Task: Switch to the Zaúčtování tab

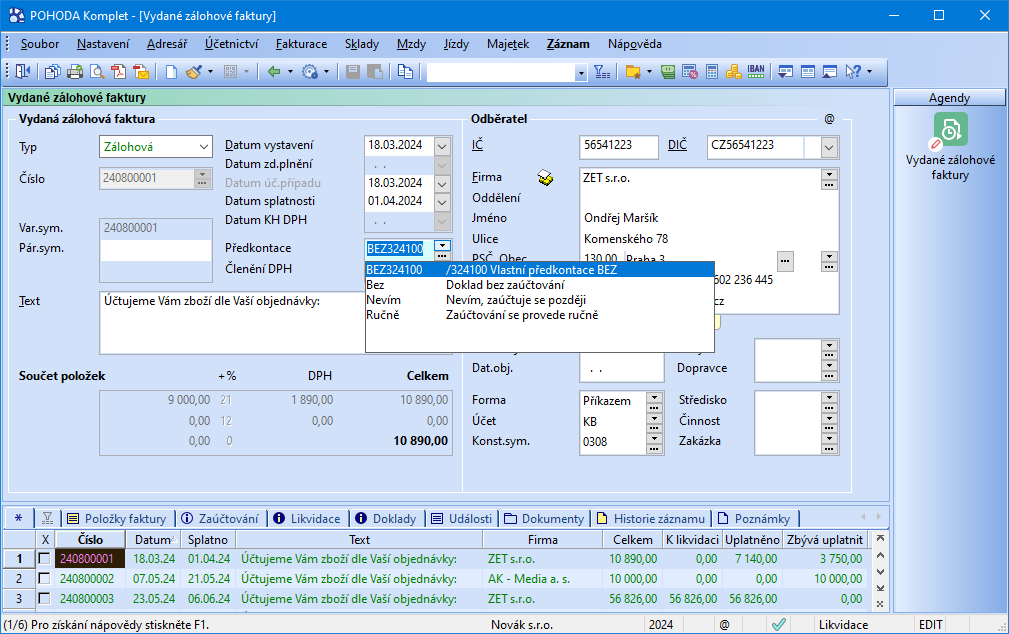Action: pos(221,519)
